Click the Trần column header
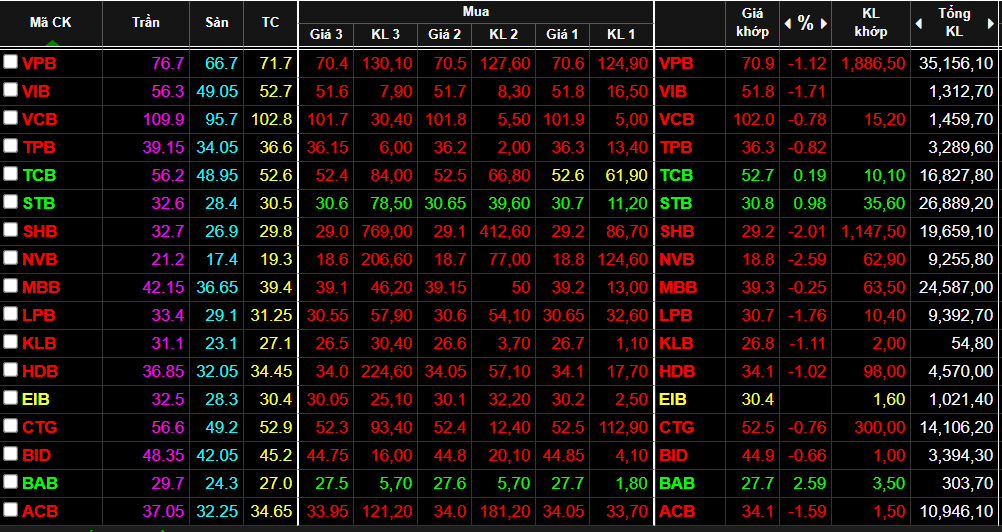 (146, 22)
